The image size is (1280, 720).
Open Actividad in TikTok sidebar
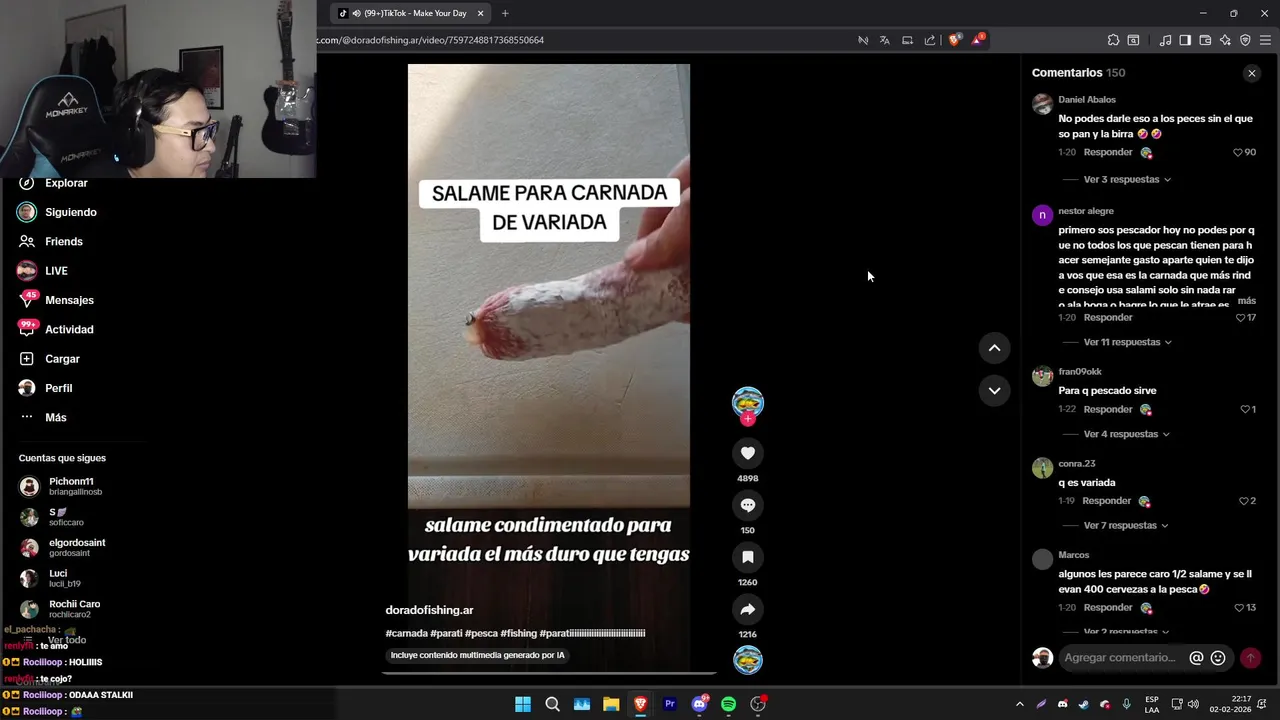pyautogui.click(x=69, y=329)
